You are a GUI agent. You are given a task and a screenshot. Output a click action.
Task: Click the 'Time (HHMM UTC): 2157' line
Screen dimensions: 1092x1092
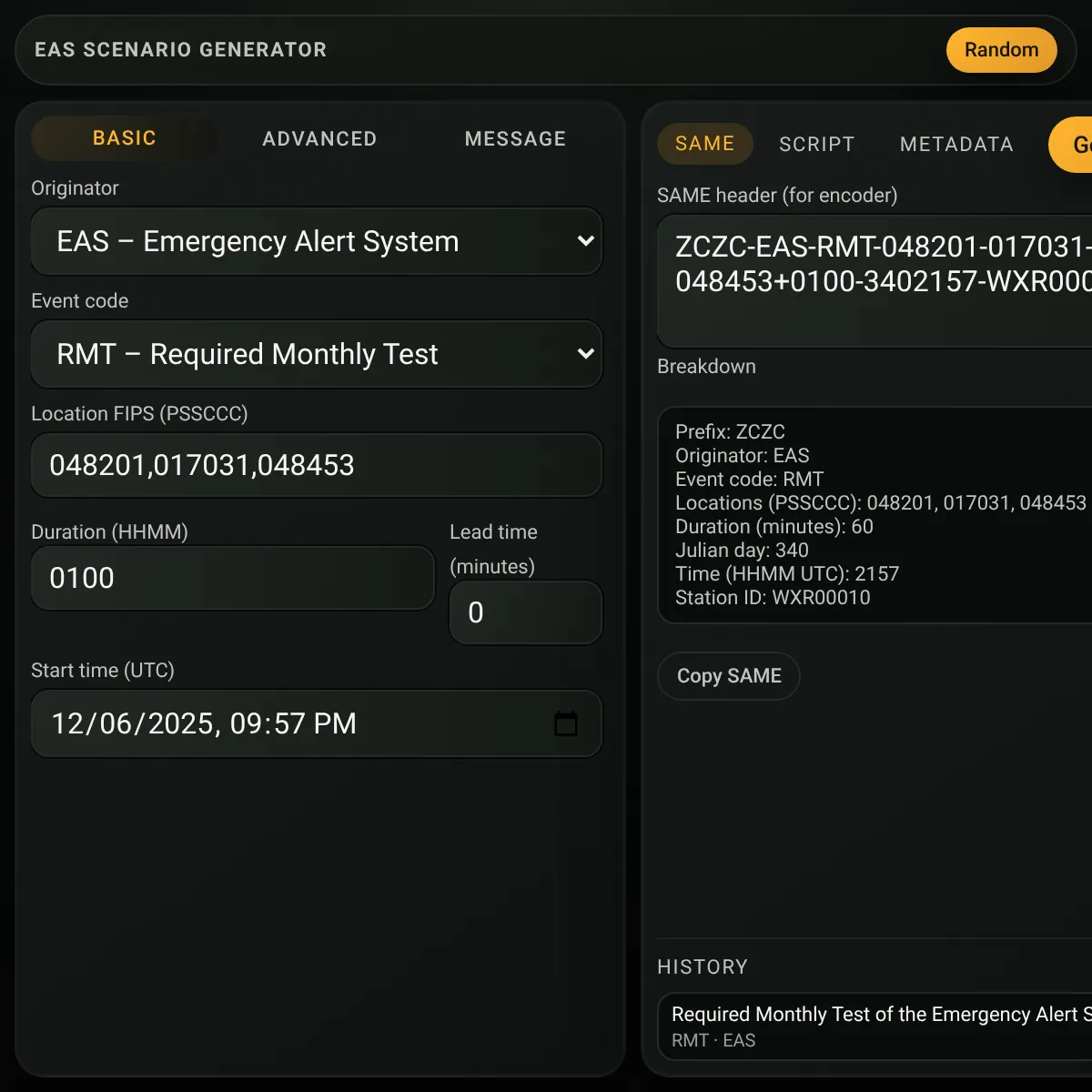[787, 574]
